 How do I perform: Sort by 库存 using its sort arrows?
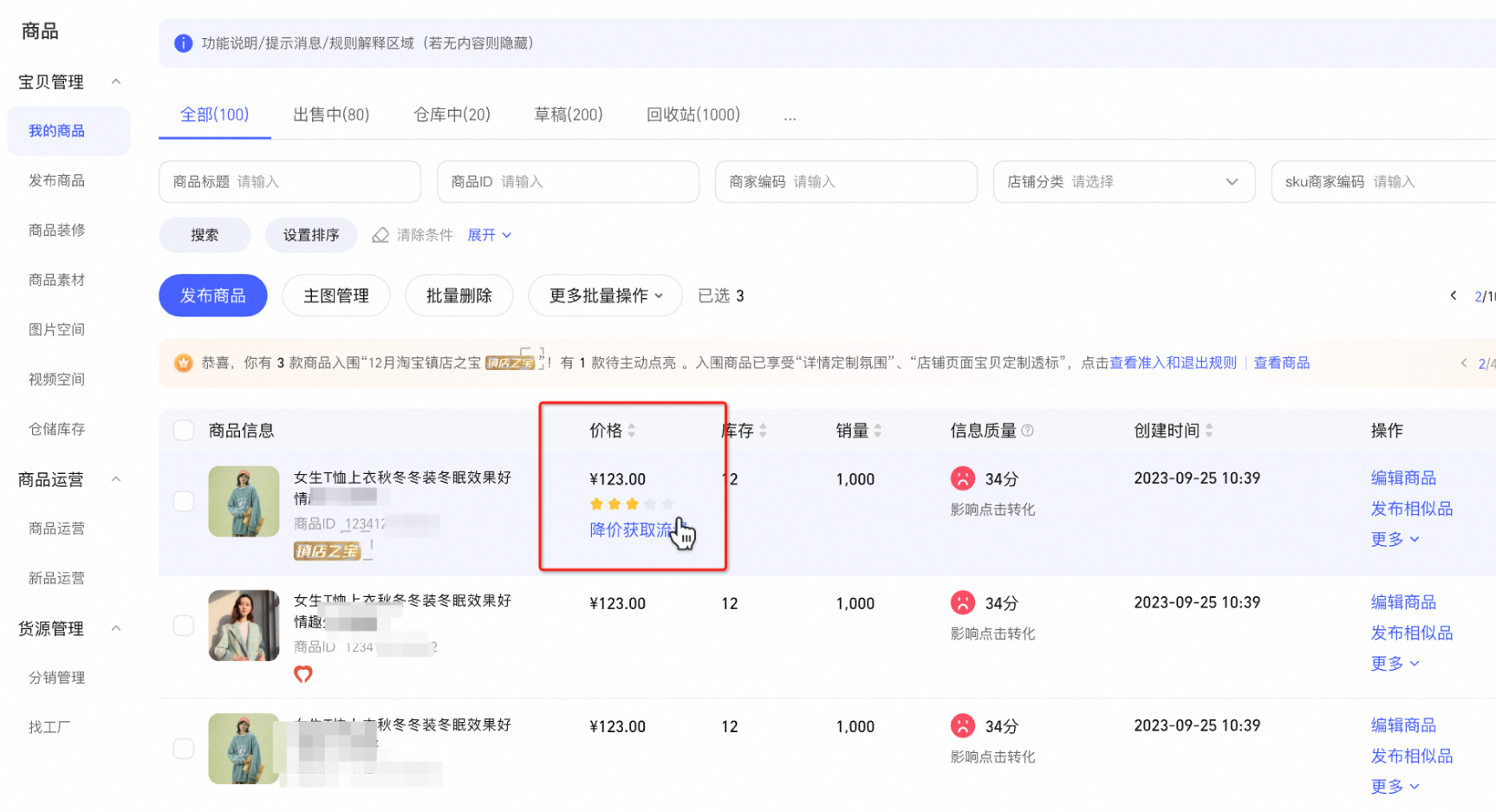click(763, 431)
